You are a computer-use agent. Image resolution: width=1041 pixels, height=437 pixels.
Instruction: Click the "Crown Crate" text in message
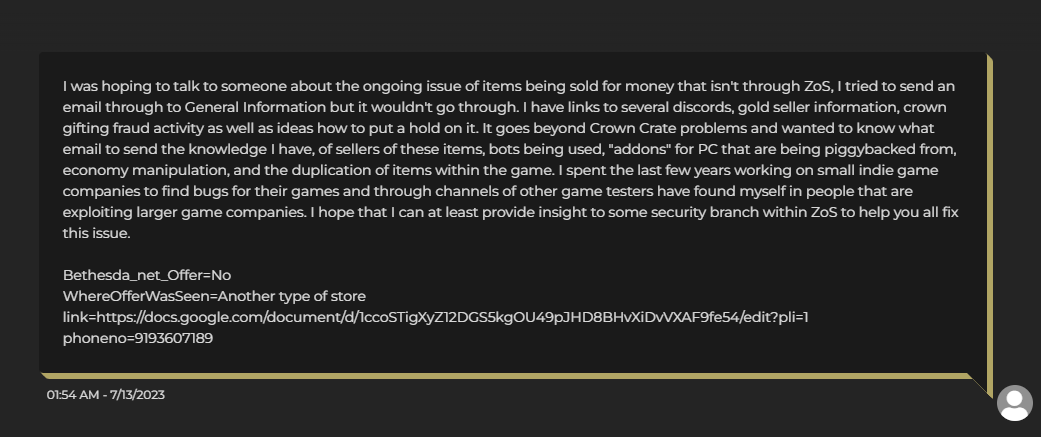point(629,128)
